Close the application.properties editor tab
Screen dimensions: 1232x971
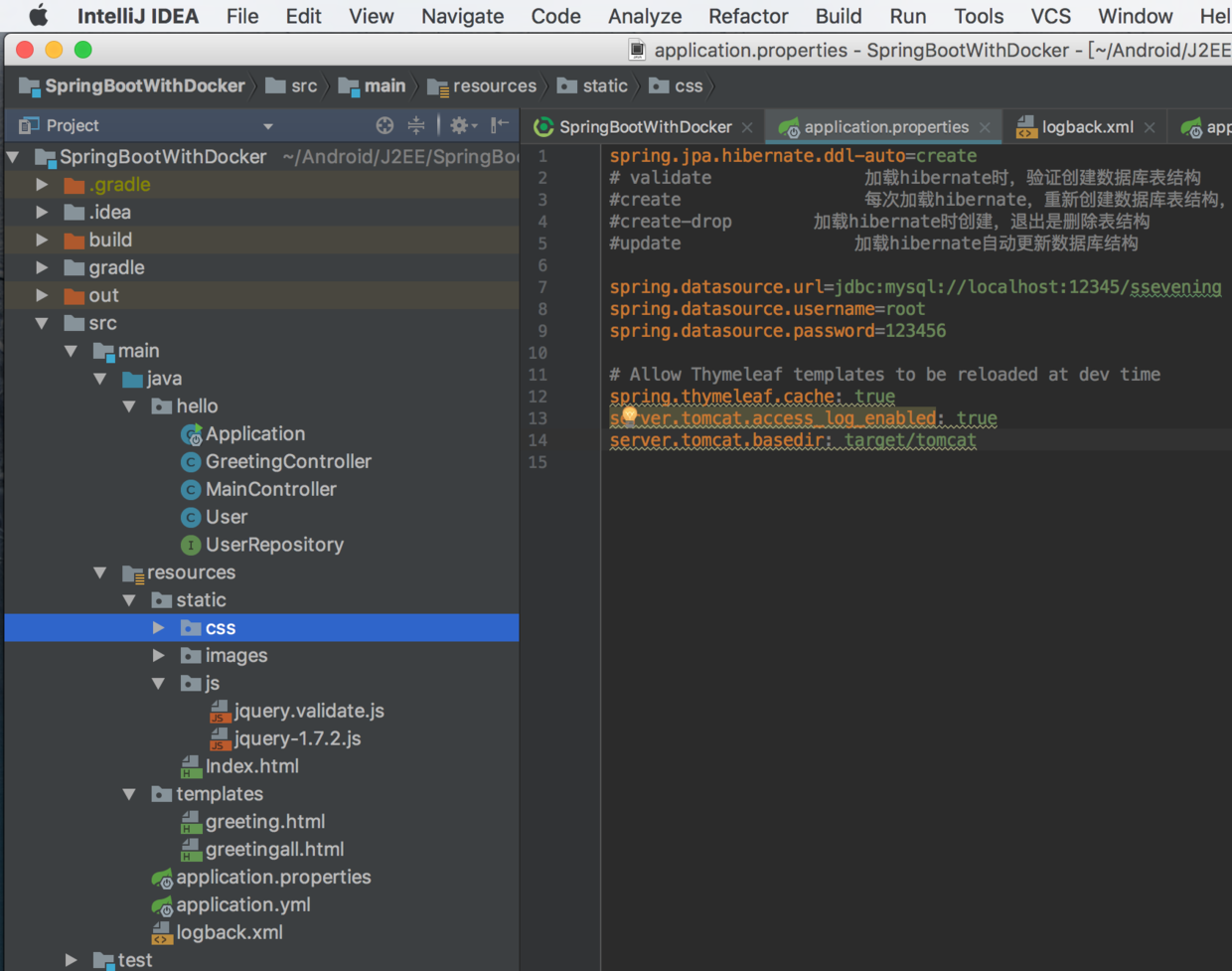(985, 127)
